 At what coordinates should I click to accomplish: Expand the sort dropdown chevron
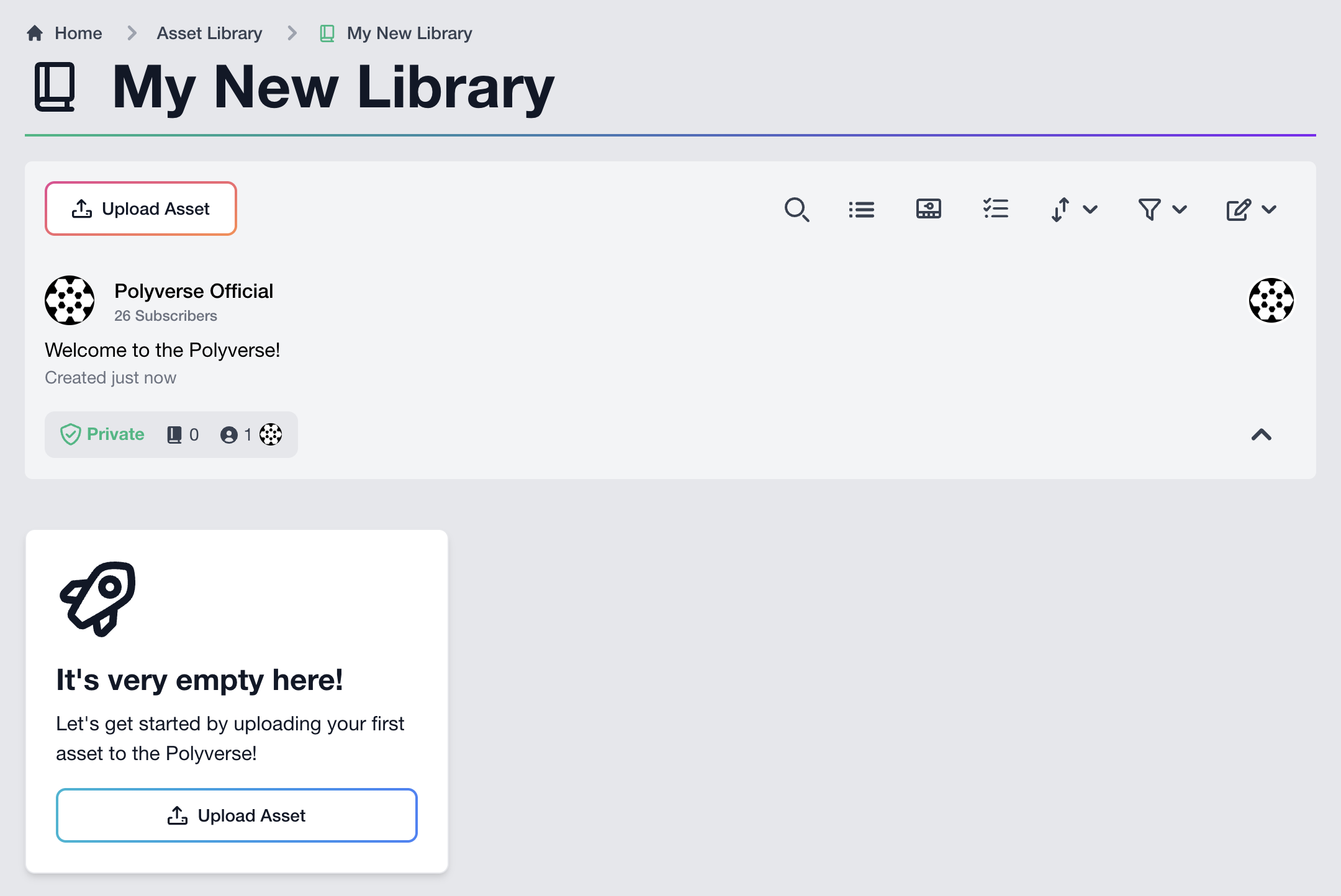click(x=1091, y=210)
